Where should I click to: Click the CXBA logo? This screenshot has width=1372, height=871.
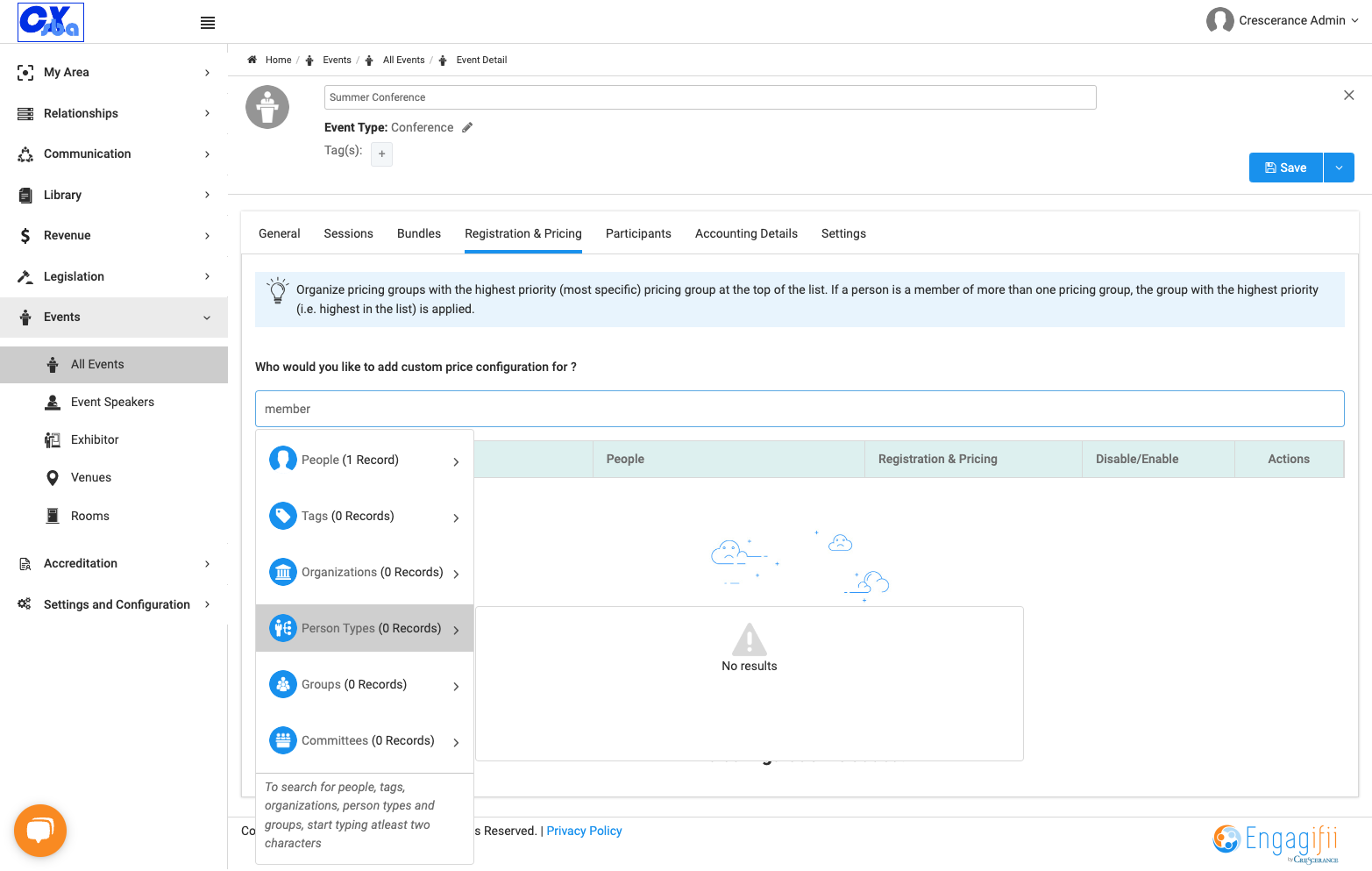point(51,22)
